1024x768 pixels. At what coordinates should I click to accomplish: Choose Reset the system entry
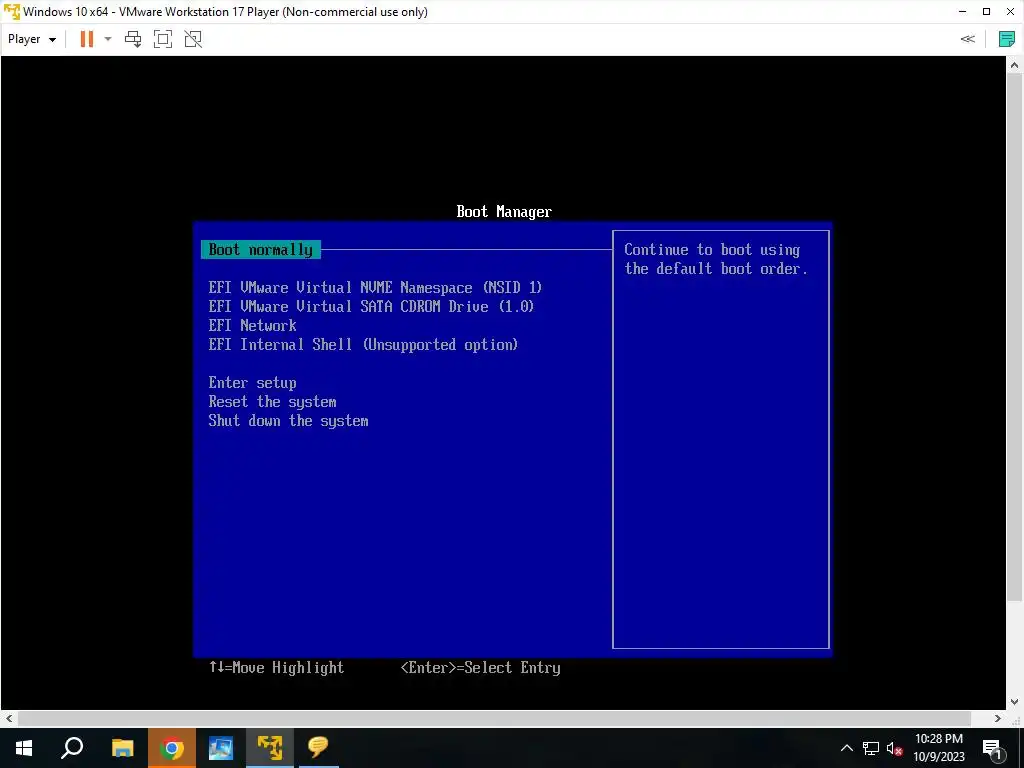(272, 402)
